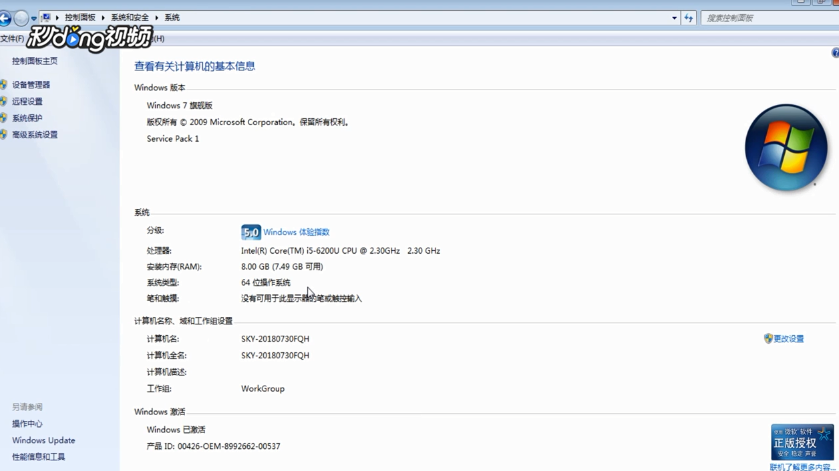Open the 文件(F) menu
Image resolution: width=839 pixels, height=471 pixels.
12,39
